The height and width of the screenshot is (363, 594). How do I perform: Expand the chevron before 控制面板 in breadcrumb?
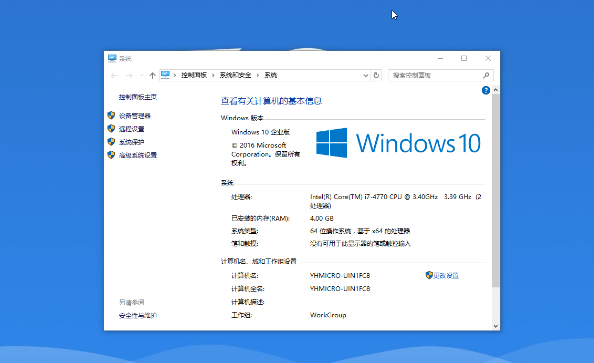(175, 75)
